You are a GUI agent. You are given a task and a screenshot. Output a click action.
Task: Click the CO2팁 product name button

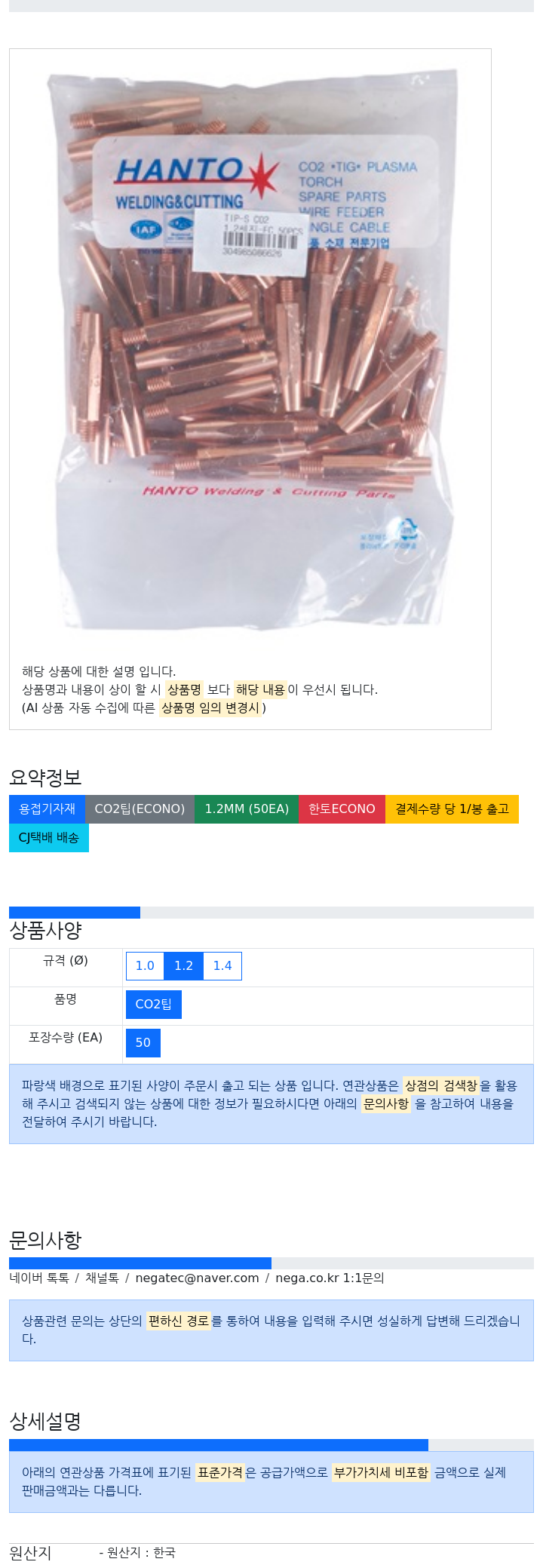point(154,1004)
